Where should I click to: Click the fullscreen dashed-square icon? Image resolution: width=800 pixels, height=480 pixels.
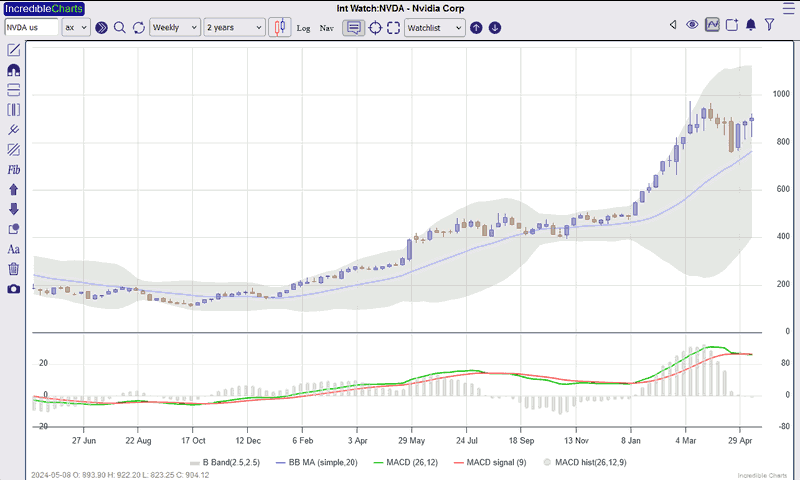tap(393, 28)
